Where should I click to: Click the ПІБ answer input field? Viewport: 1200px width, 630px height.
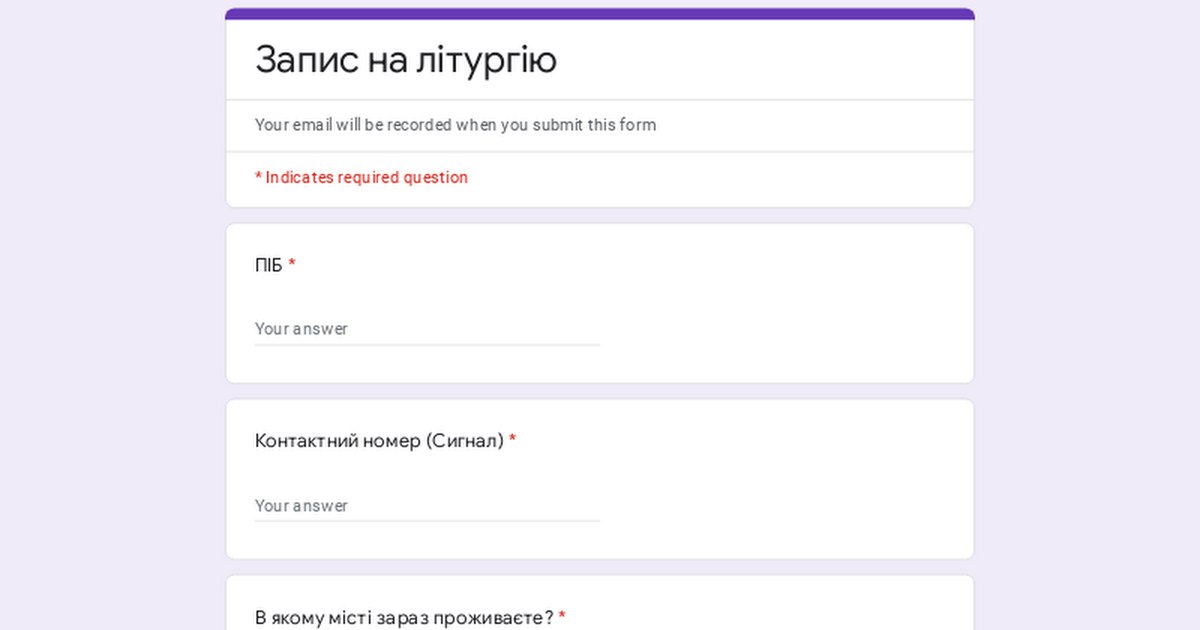pos(427,328)
